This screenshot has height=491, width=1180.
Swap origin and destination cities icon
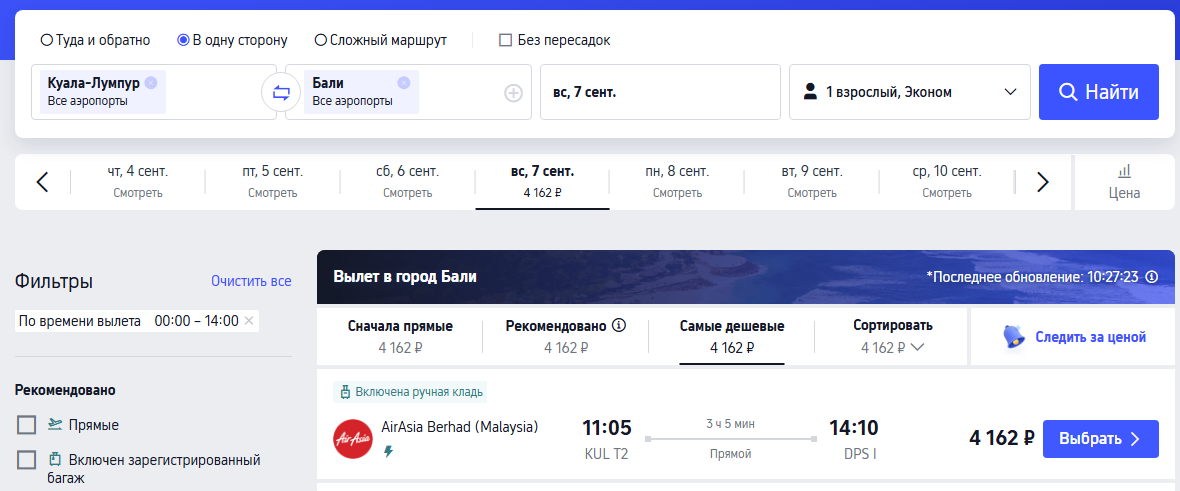tap(281, 93)
